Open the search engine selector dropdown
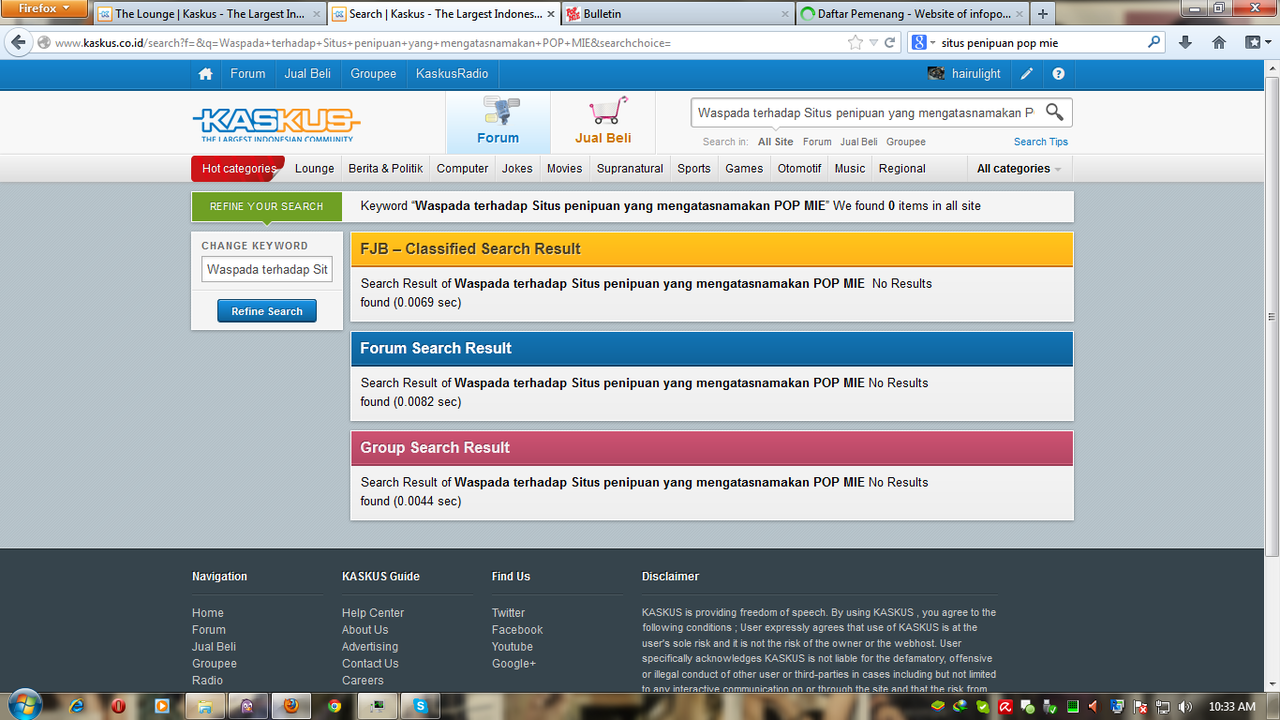The height and width of the screenshot is (720, 1280). 923,43
